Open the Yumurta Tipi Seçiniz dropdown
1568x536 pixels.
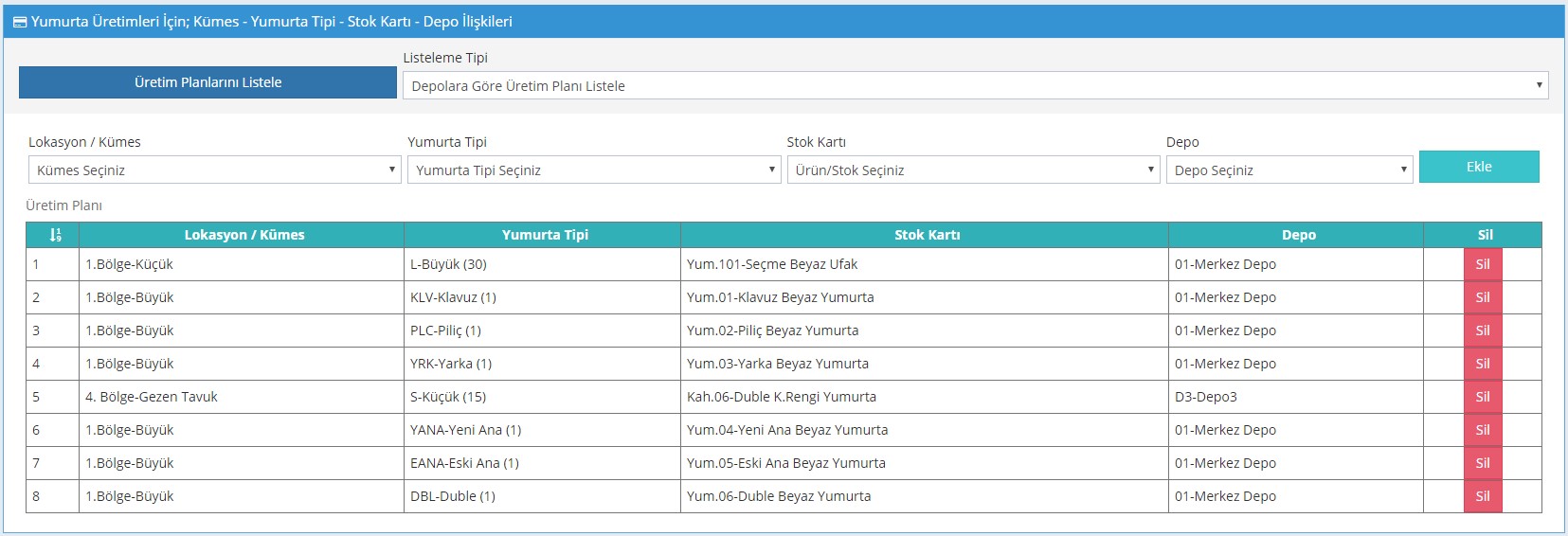point(594,170)
